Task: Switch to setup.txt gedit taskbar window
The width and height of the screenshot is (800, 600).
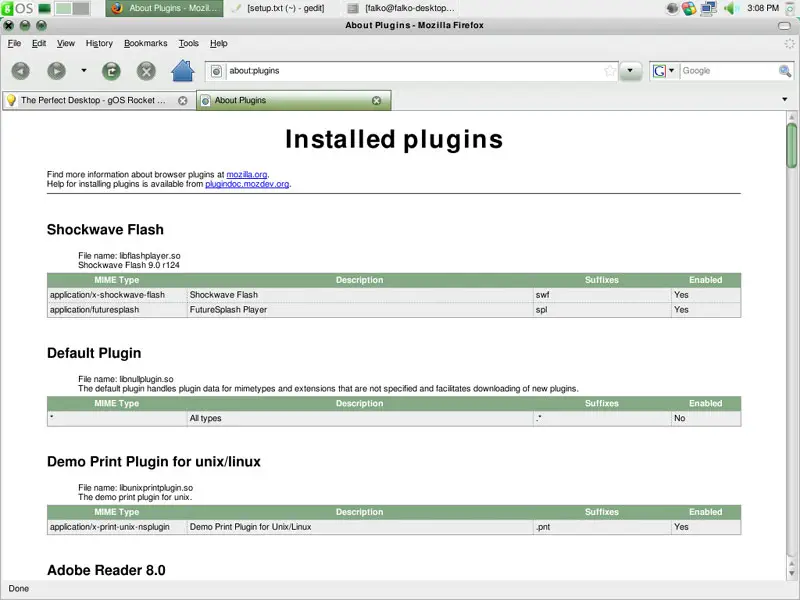Action: tap(280, 8)
